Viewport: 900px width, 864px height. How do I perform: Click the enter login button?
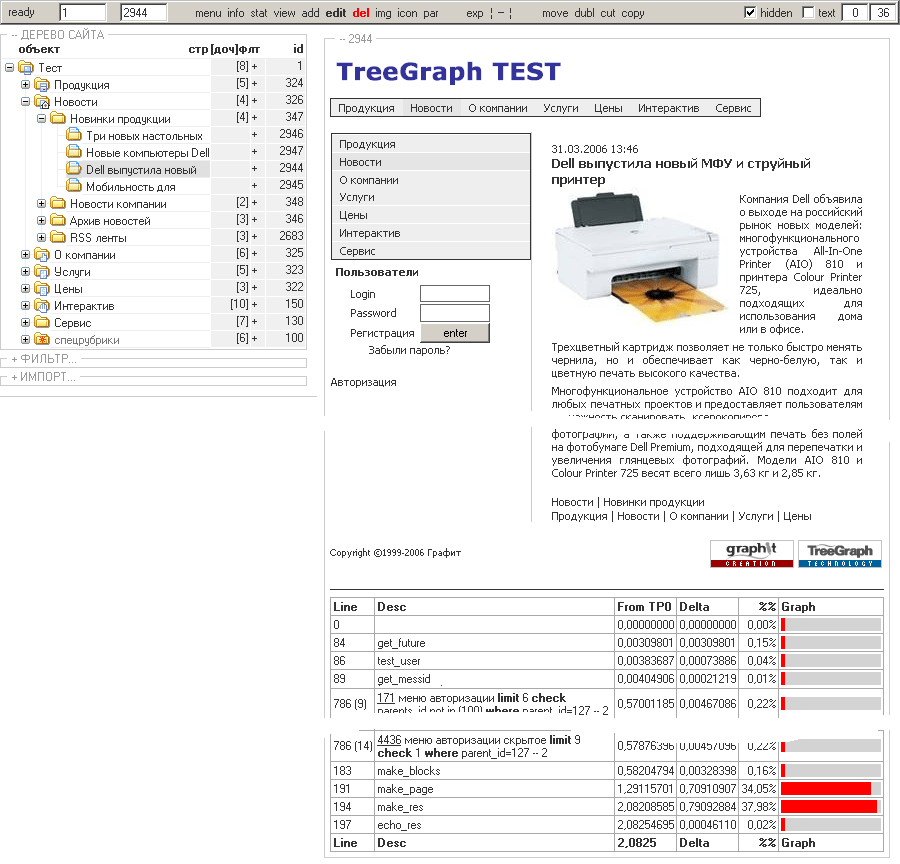(x=455, y=333)
